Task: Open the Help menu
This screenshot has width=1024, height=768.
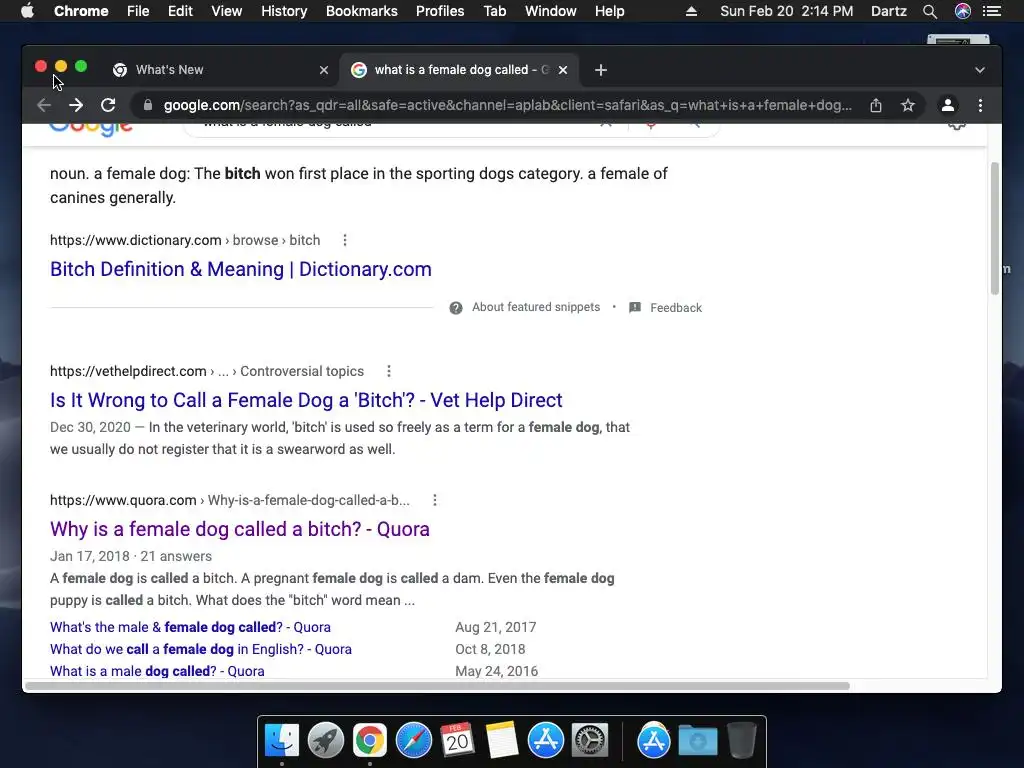Action: point(609,11)
